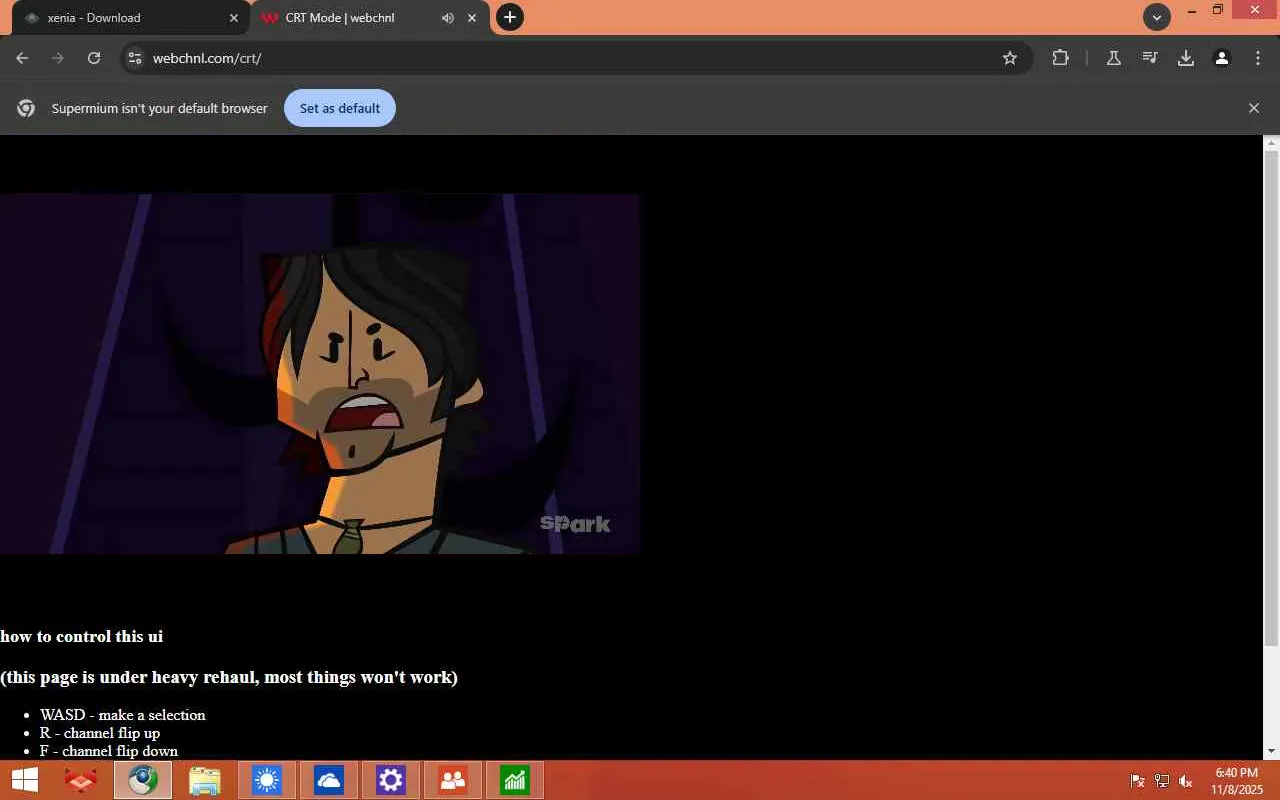
Task: Open the three-dot browser menu
Action: tap(1258, 58)
